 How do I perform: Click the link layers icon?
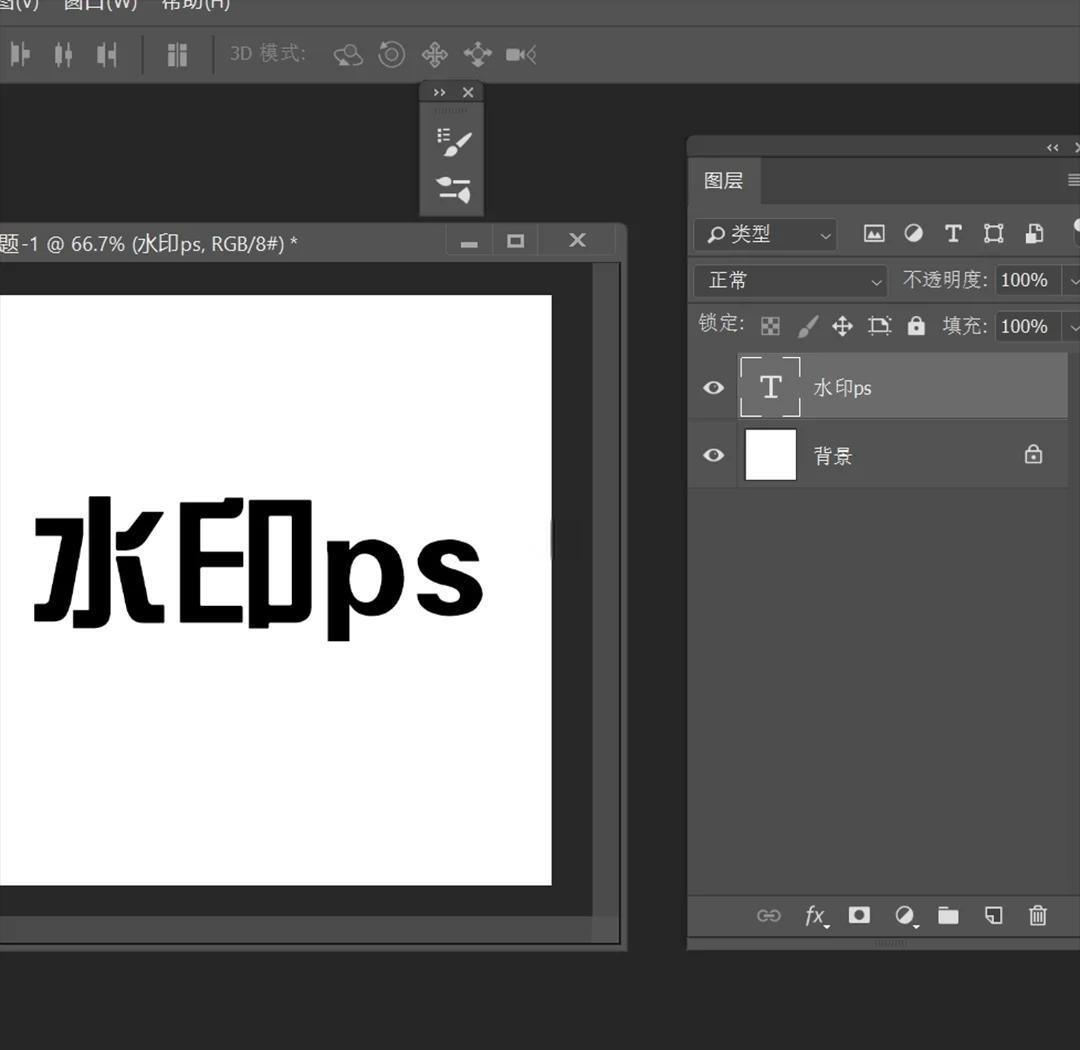(768, 915)
